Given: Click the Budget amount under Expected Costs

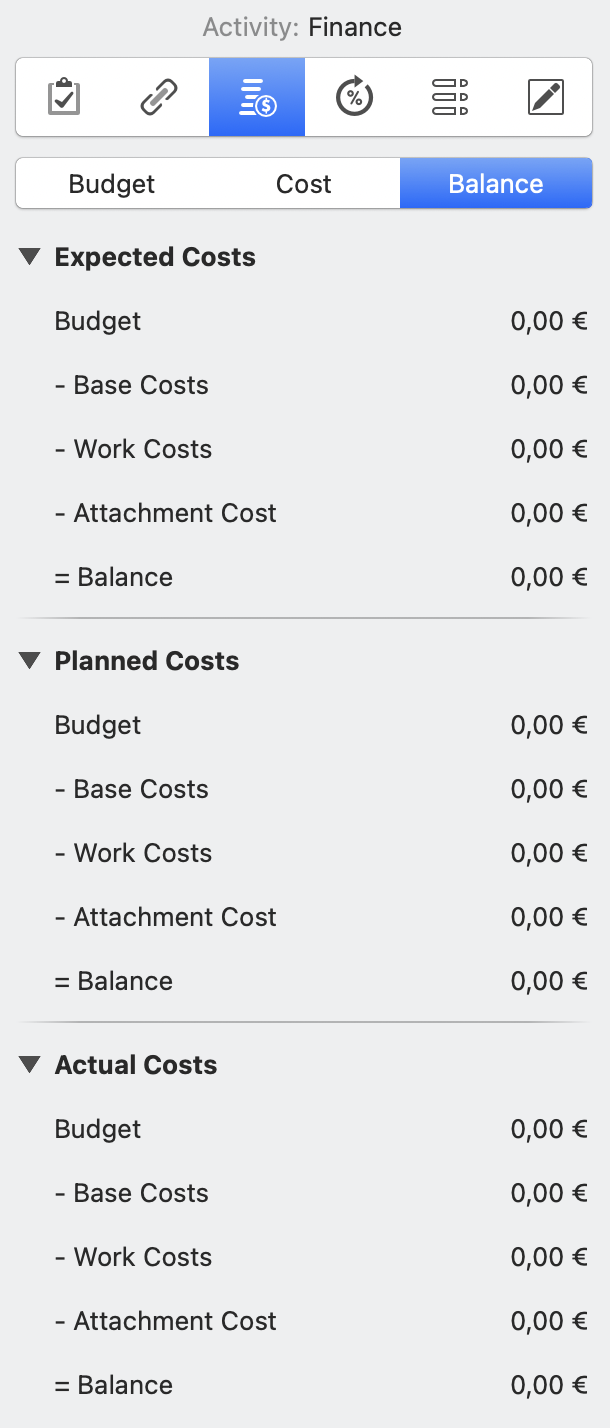Looking at the screenshot, I should coord(548,321).
